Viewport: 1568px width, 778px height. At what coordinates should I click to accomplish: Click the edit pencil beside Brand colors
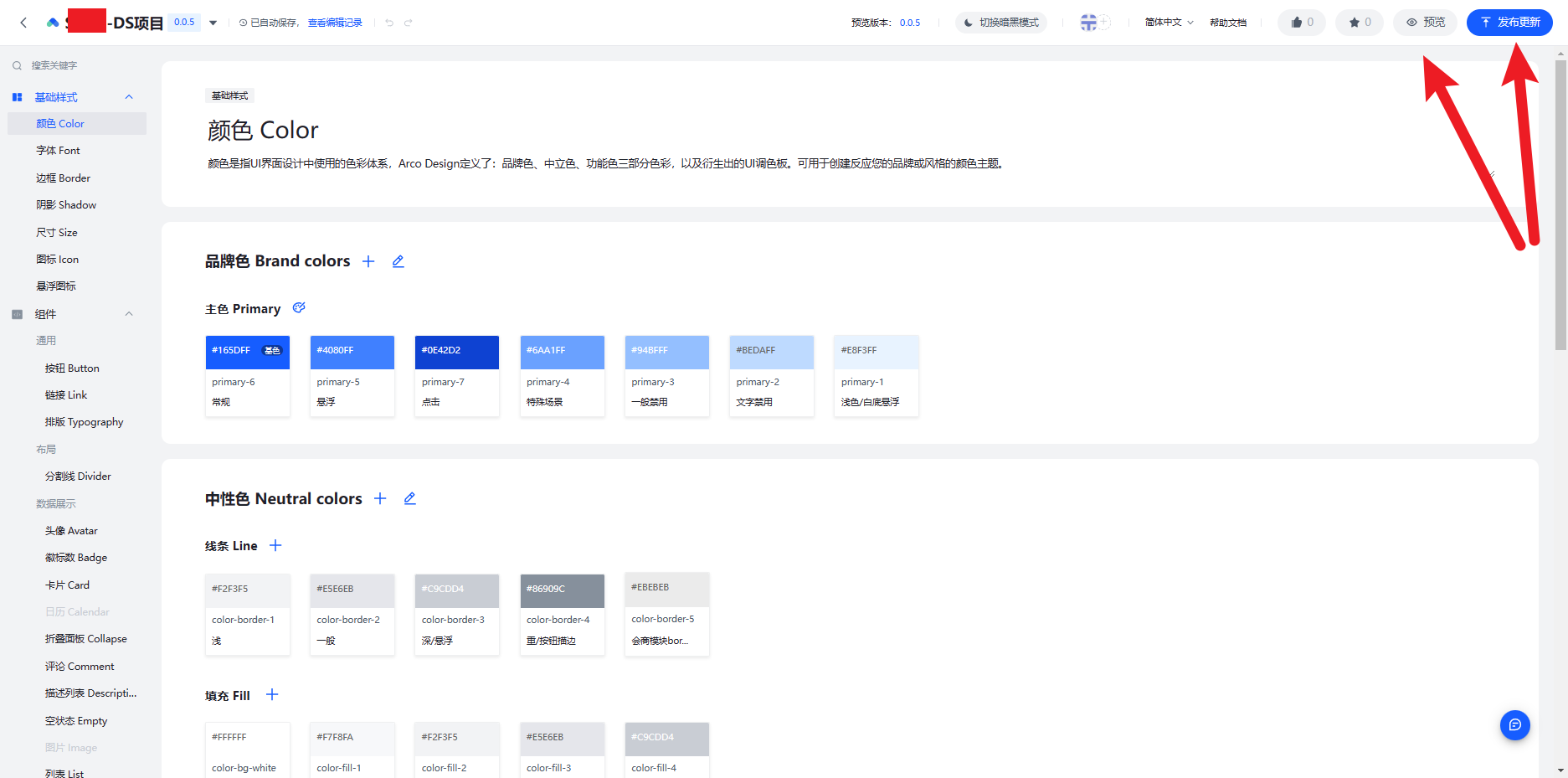[x=398, y=261]
